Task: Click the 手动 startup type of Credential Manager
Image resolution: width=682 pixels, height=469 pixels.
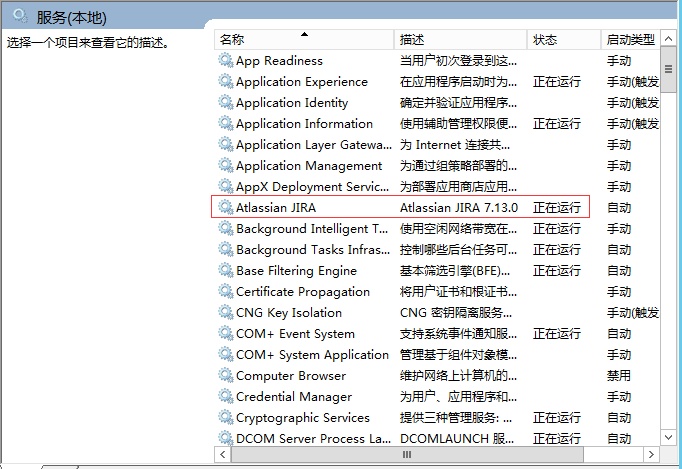Action: [618, 397]
